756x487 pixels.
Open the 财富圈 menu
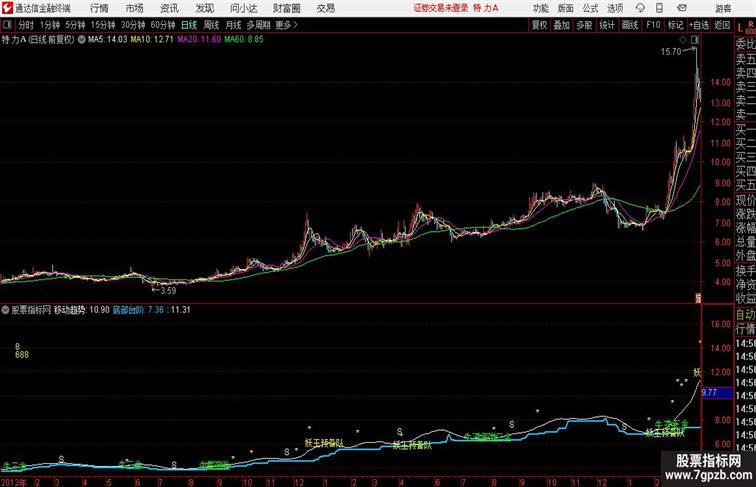tap(286, 8)
